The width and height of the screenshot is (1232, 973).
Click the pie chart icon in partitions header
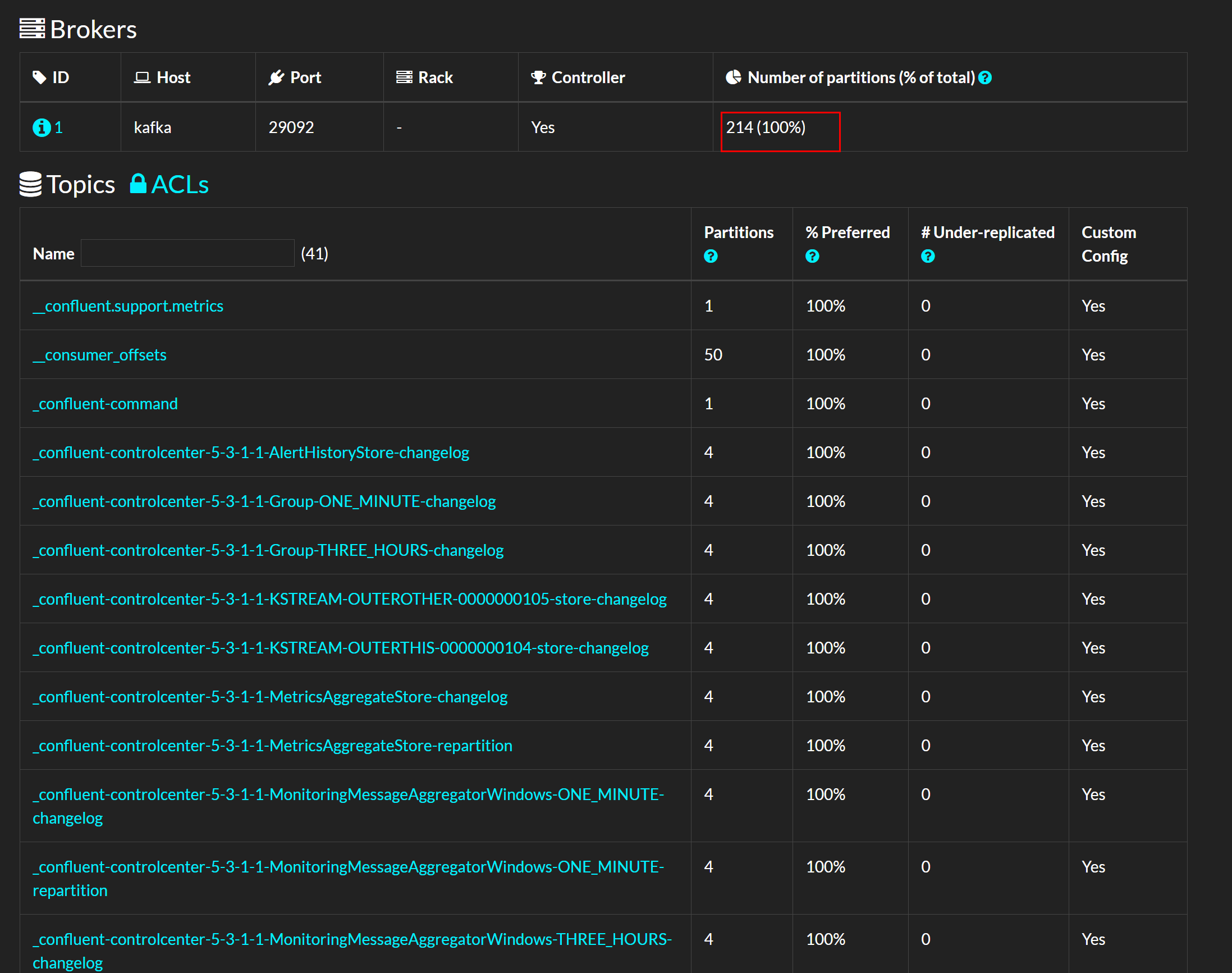click(733, 77)
